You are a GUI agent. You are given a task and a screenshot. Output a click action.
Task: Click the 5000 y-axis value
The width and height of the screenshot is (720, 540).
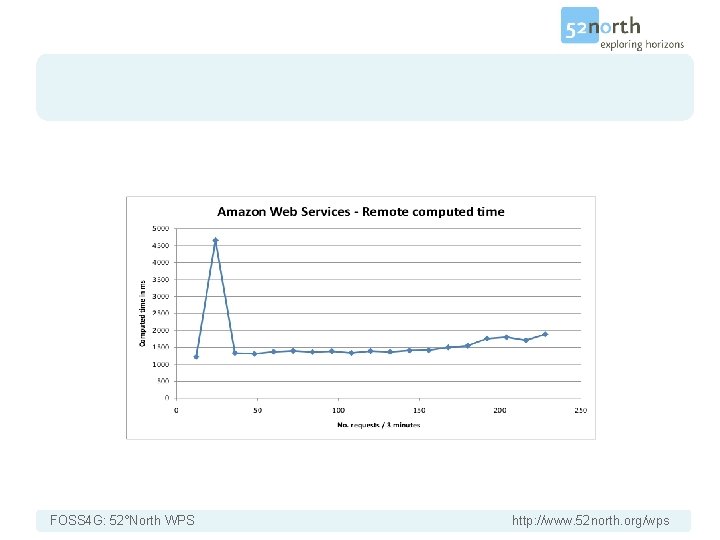coord(161,228)
